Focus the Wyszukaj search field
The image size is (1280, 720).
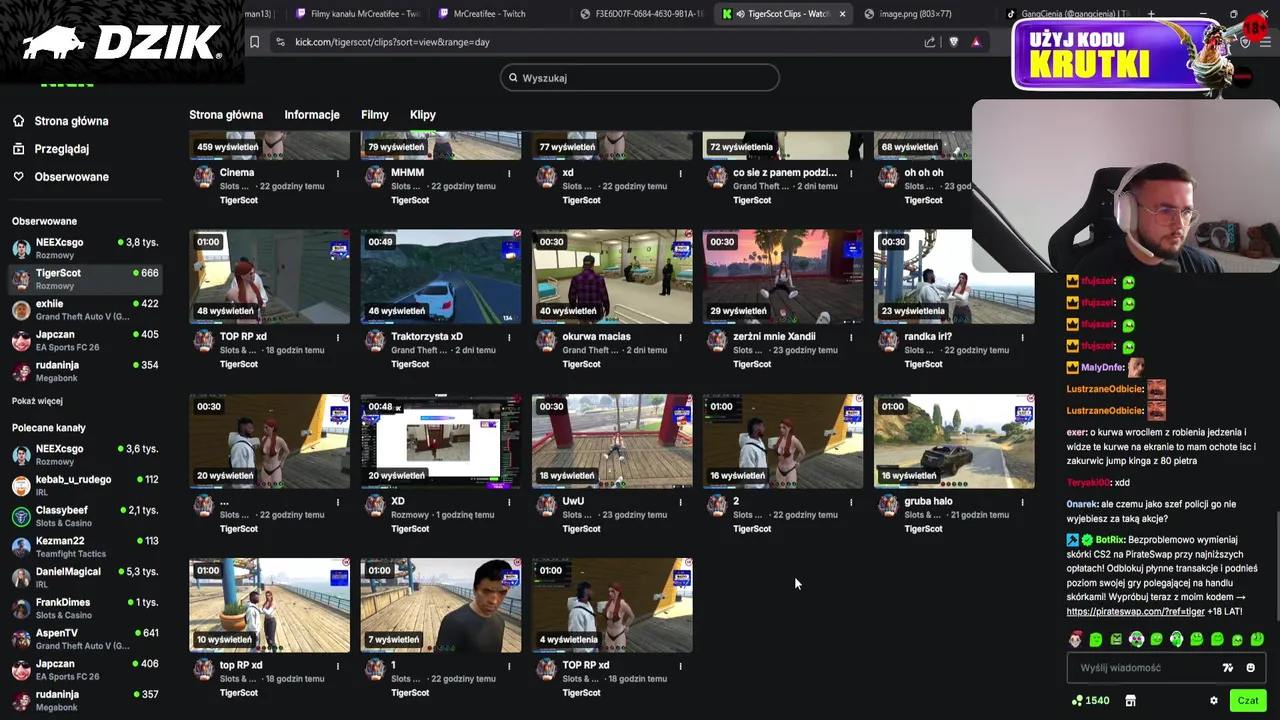640,78
